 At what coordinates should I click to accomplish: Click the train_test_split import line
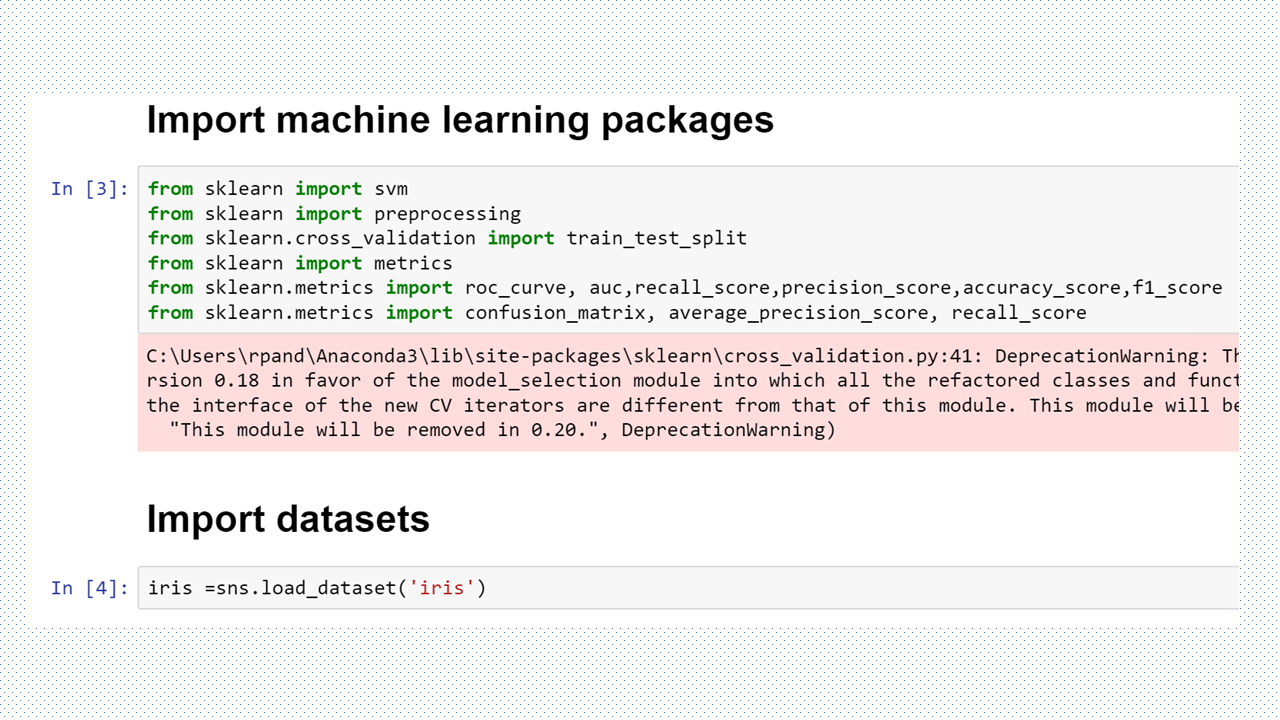[447, 238]
